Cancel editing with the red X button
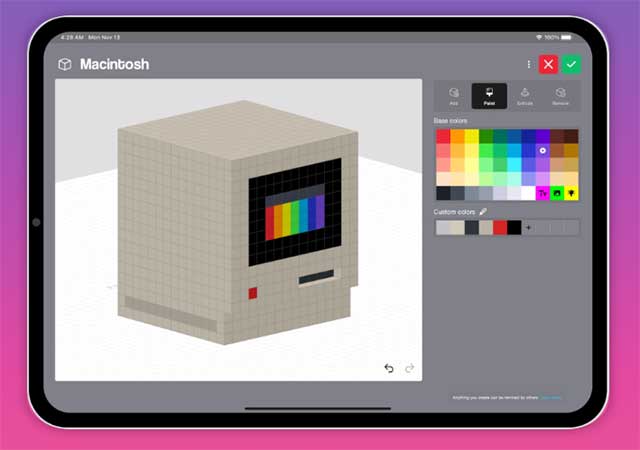Screen dimensions: 640x450 548,64
